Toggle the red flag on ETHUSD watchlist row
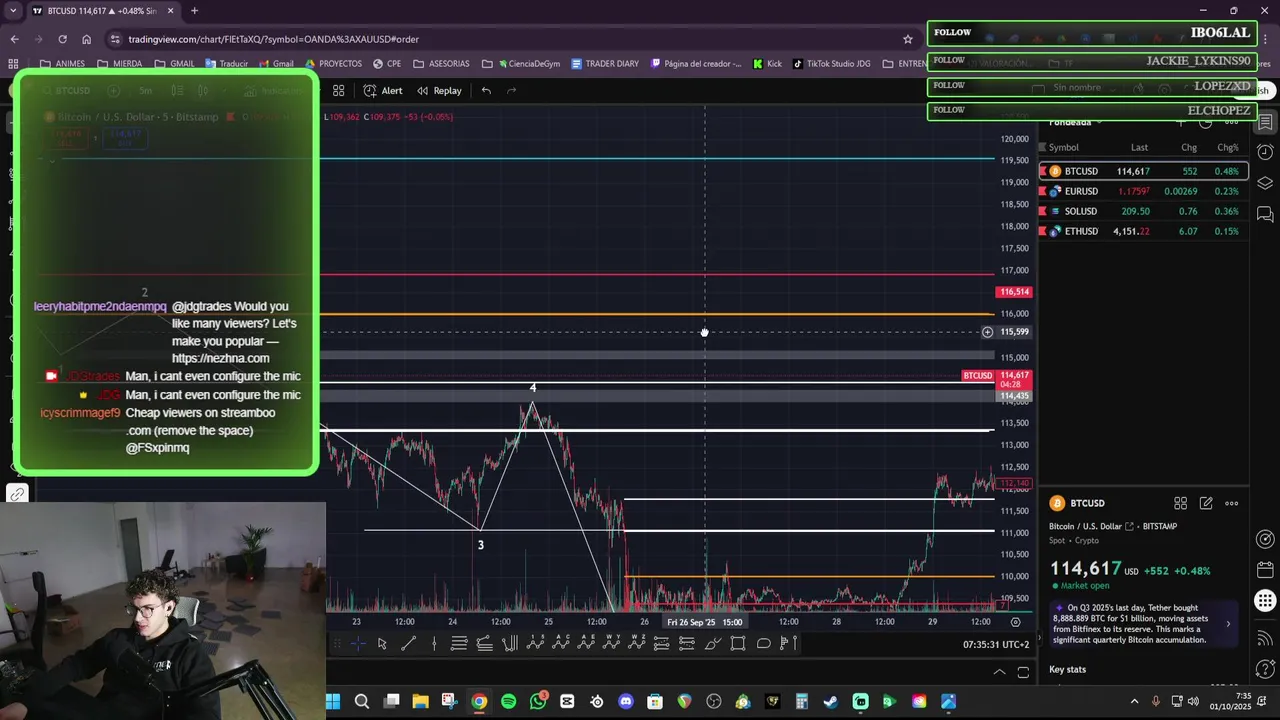This screenshot has width=1280, height=720. click(1043, 231)
